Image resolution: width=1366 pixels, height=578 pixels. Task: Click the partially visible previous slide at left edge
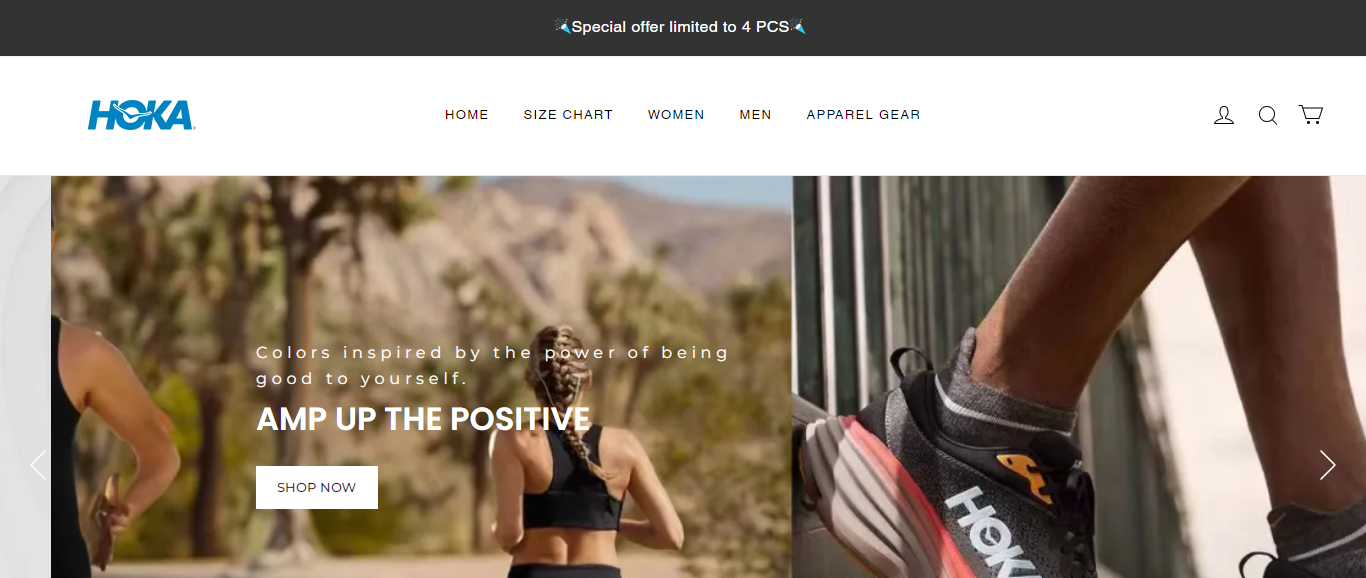click(25, 377)
